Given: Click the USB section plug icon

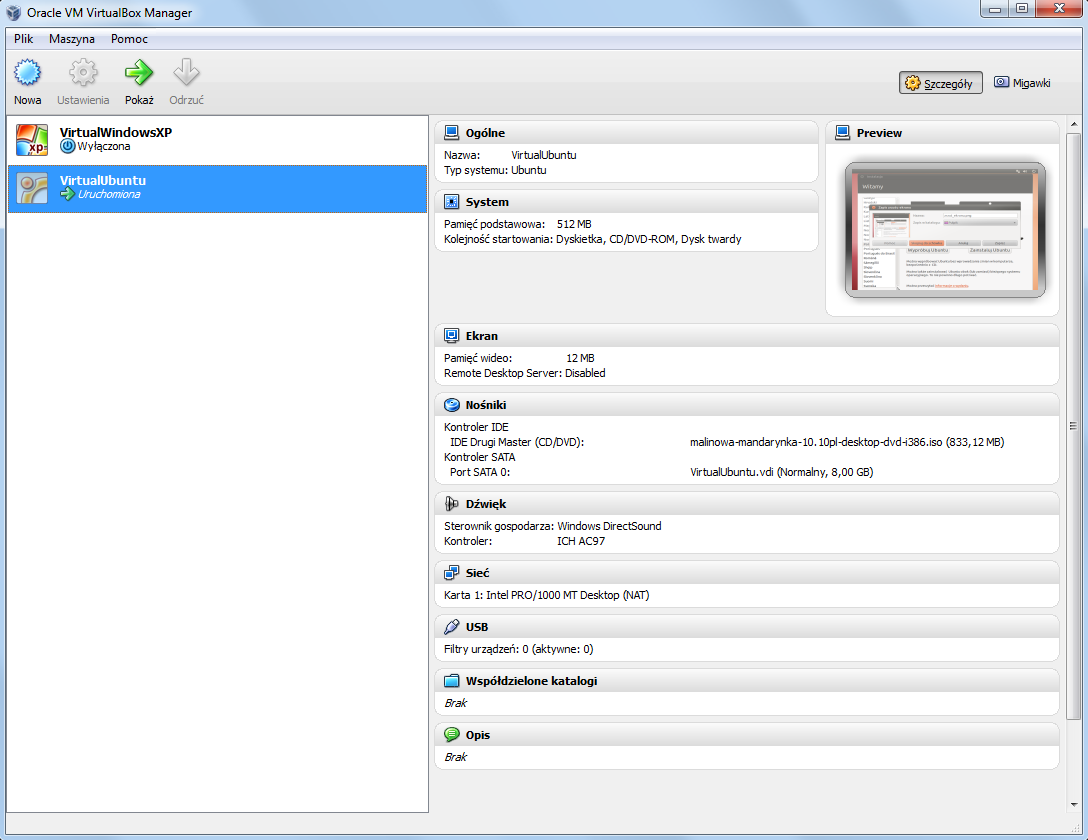Looking at the screenshot, I should (452, 626).
